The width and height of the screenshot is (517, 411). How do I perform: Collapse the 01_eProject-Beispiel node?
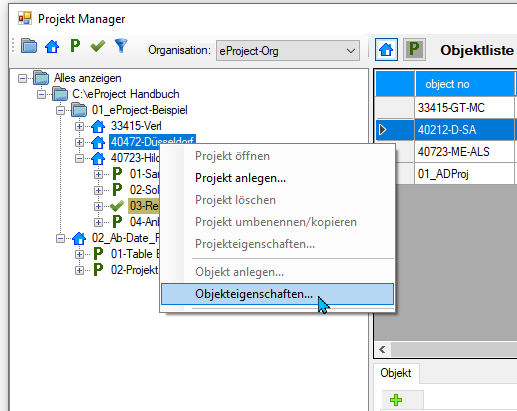[x=60, y=110]
